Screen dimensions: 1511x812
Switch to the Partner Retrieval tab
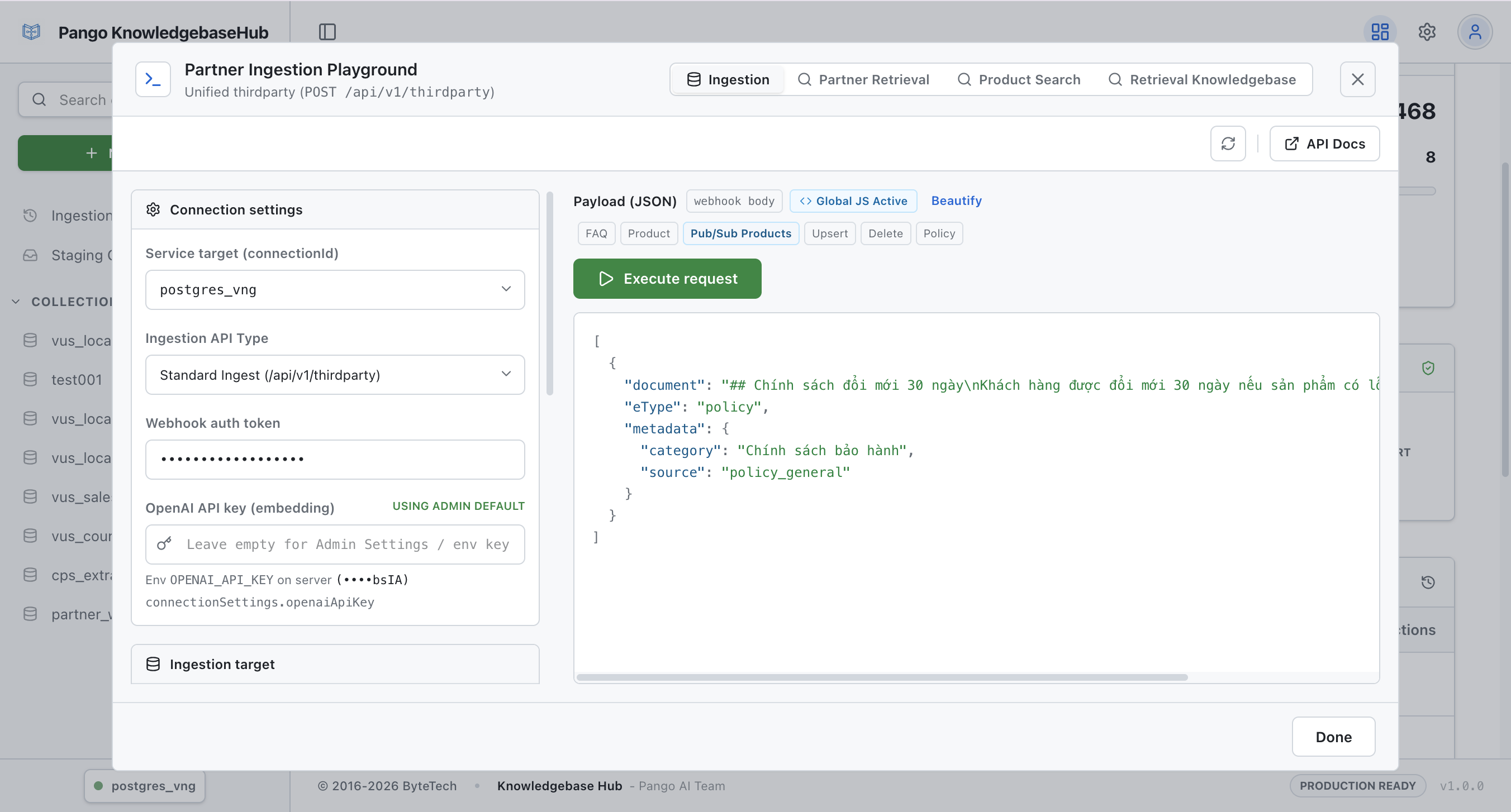pos(863,79)
